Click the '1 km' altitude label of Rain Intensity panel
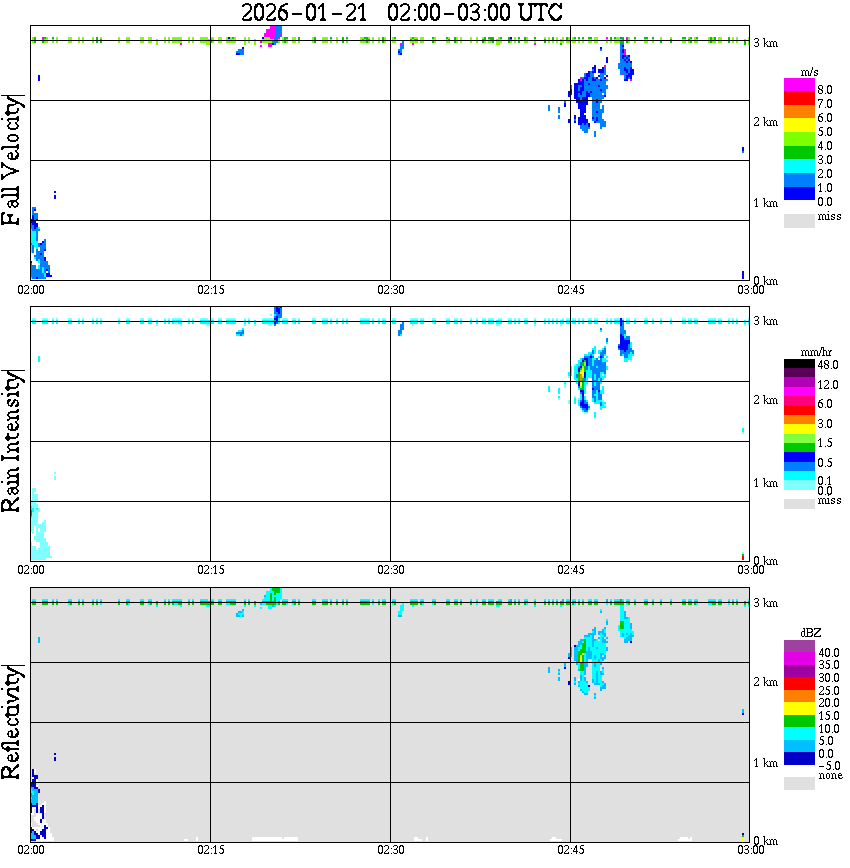This screenshot has height=868, width=850. [x=765, y=483]
